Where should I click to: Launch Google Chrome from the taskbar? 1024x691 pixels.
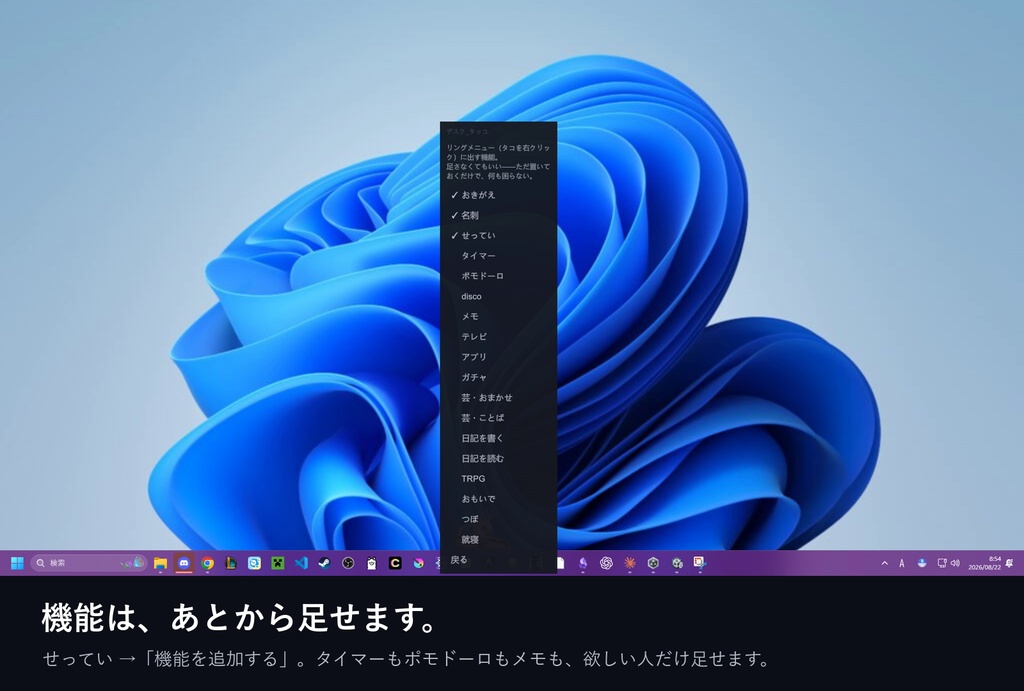208,563
